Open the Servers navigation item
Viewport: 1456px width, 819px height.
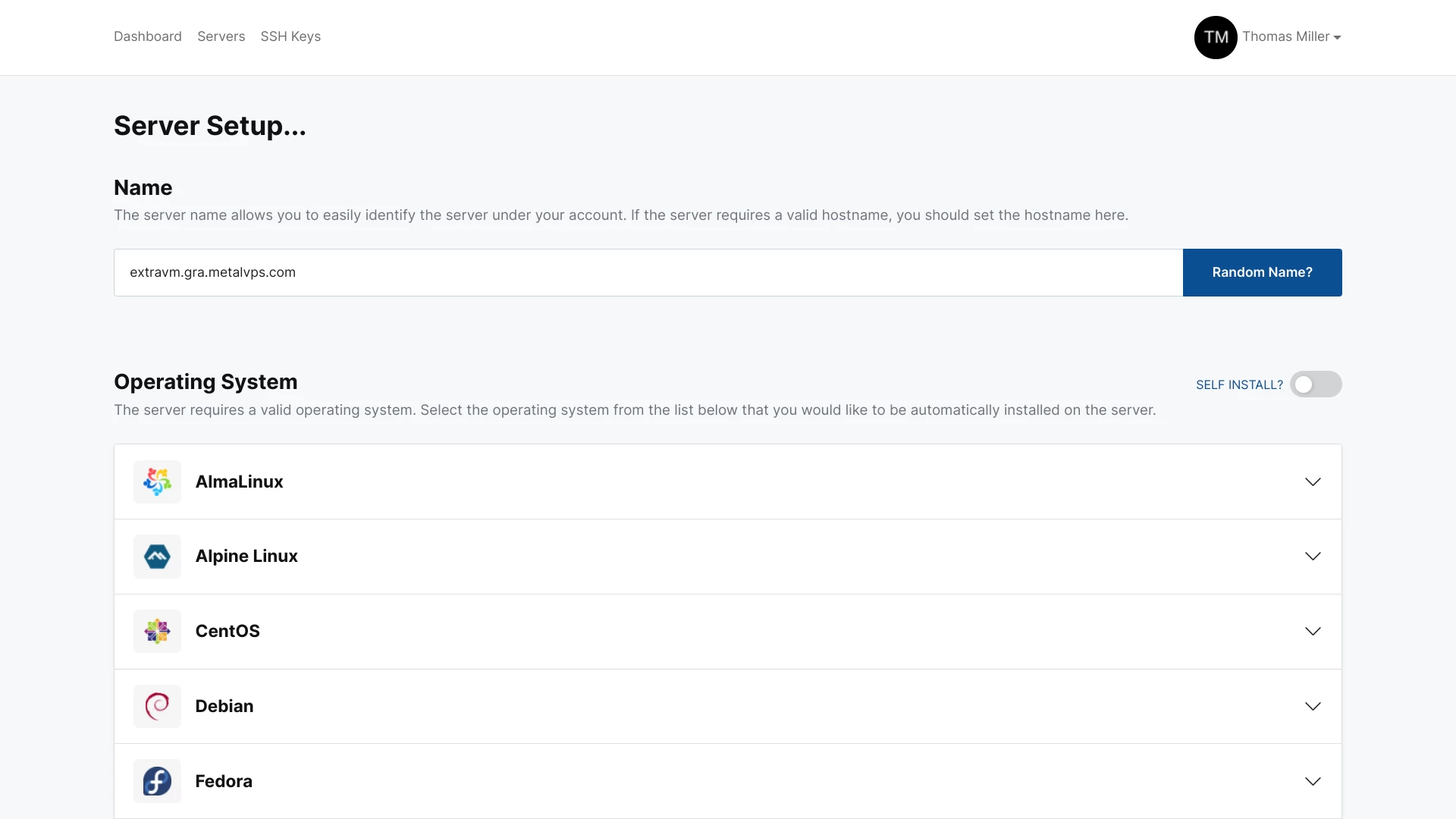pos(221,36)
